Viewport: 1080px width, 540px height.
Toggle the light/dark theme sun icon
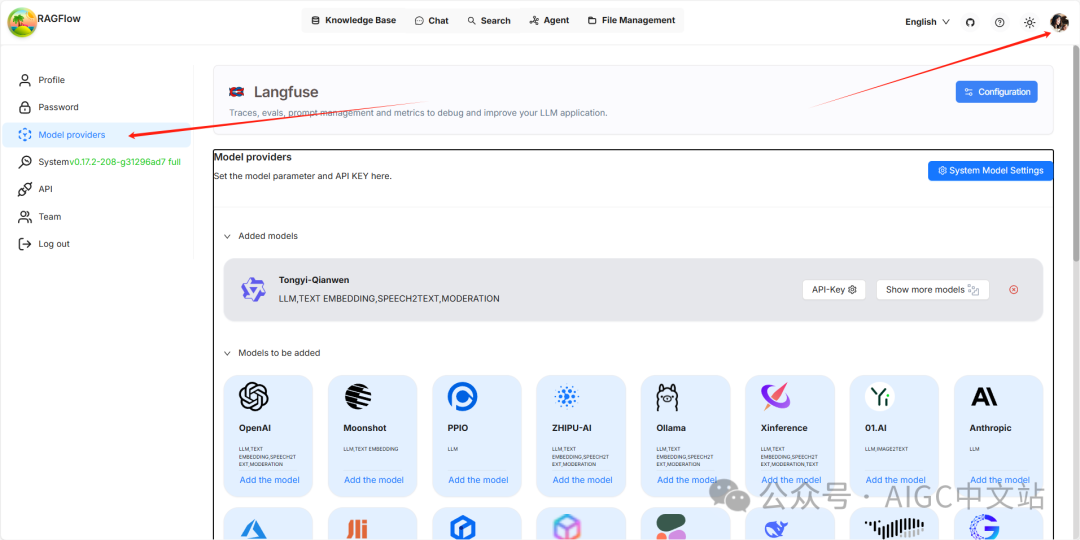(x=1029, y=22)
